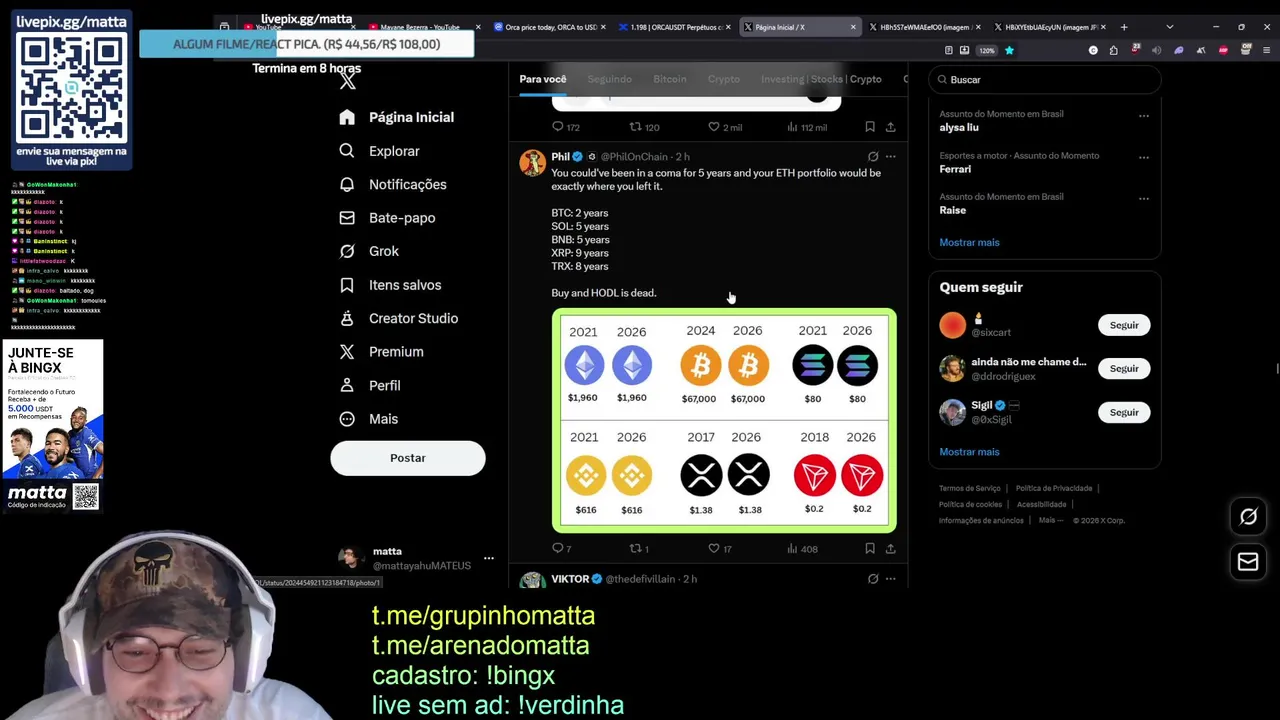Open Grok in sidebar
Image resolution: width=1280 pixels, height=720 pixels.
[368, 251]
